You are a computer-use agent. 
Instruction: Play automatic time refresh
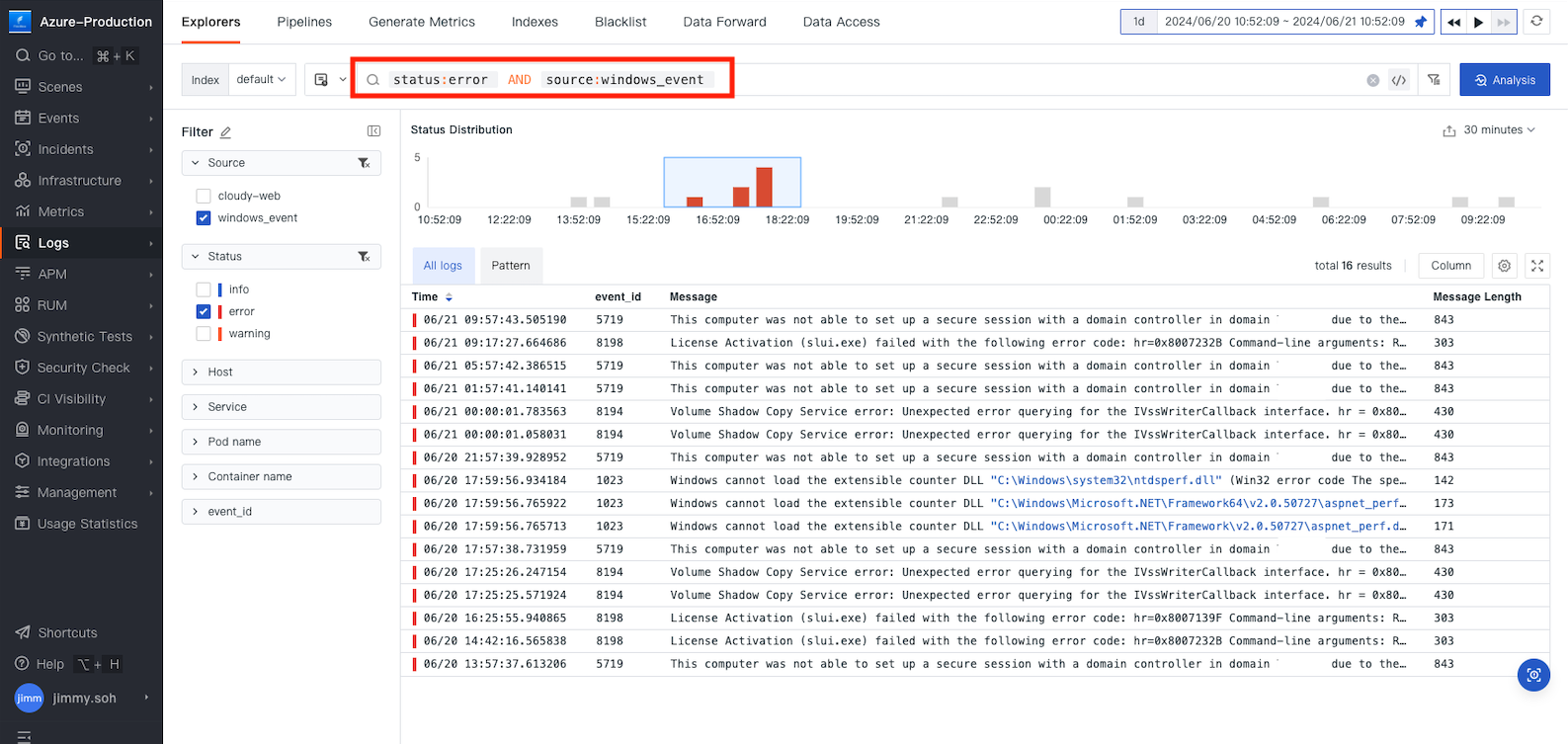point(1479,22)
